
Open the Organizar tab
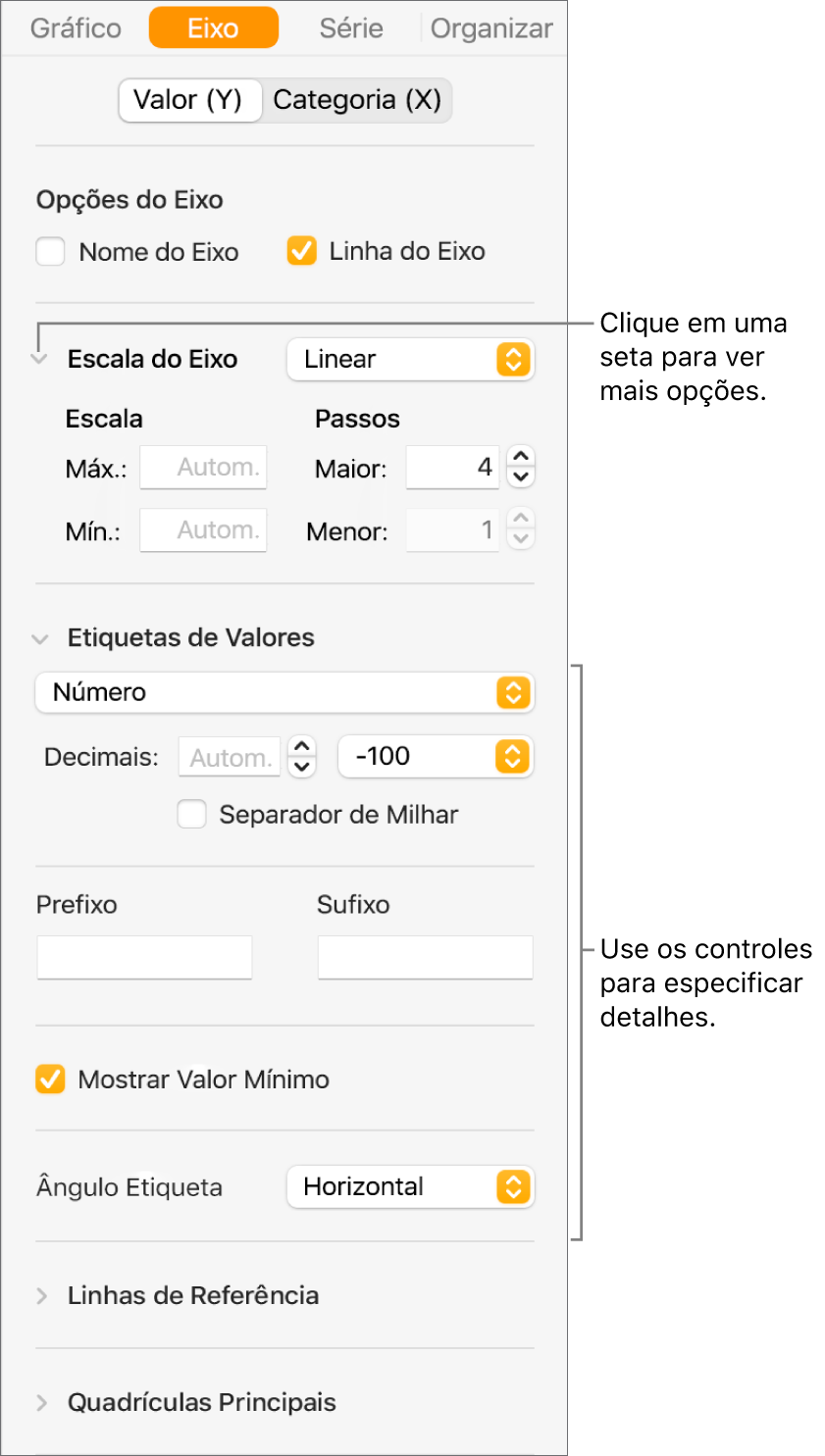coord(491,28)
